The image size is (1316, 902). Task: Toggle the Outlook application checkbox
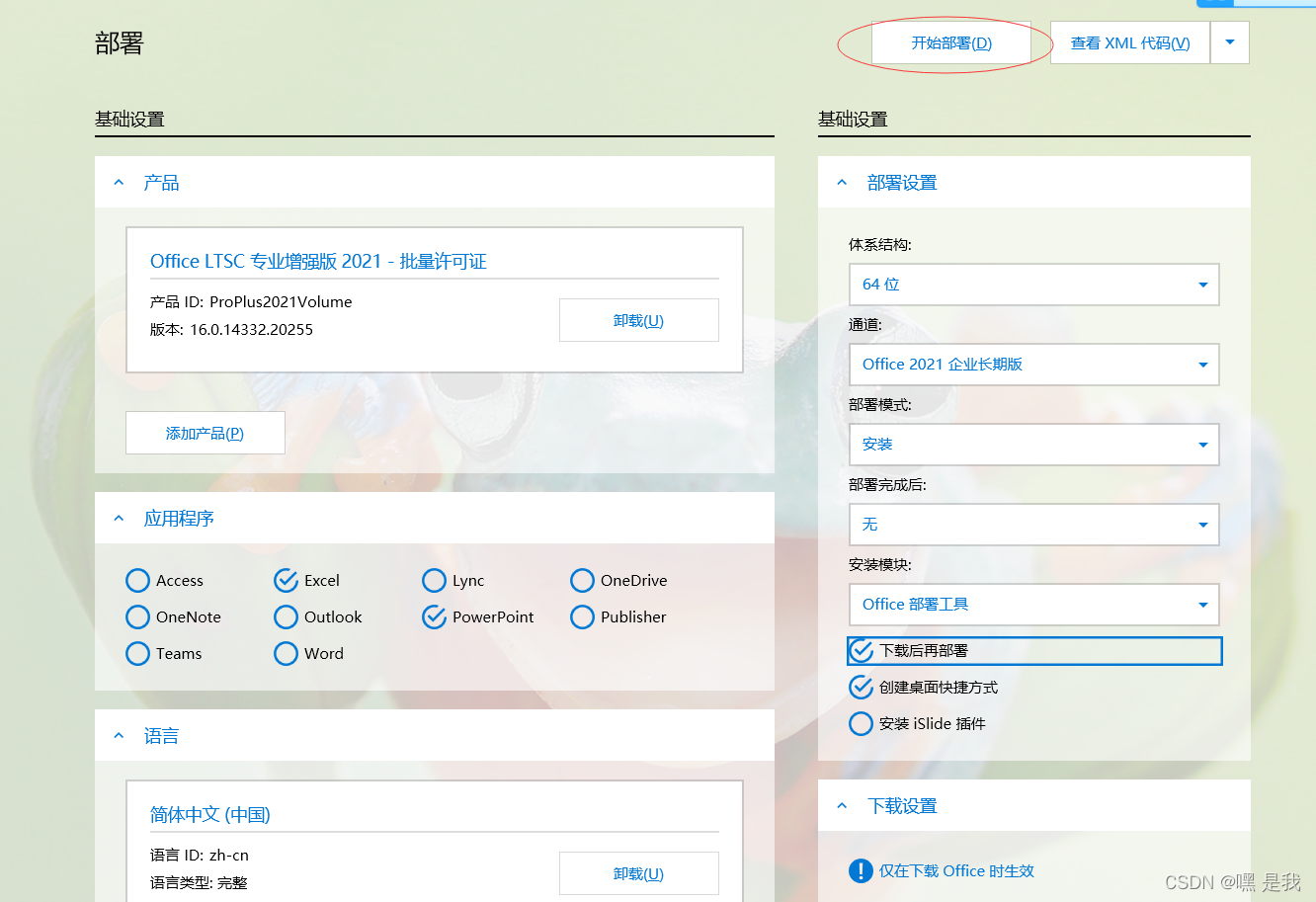pos(287,617)
